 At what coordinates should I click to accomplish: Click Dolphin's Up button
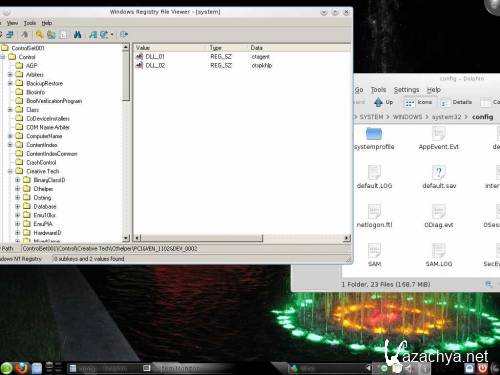[x=384, y=102]
